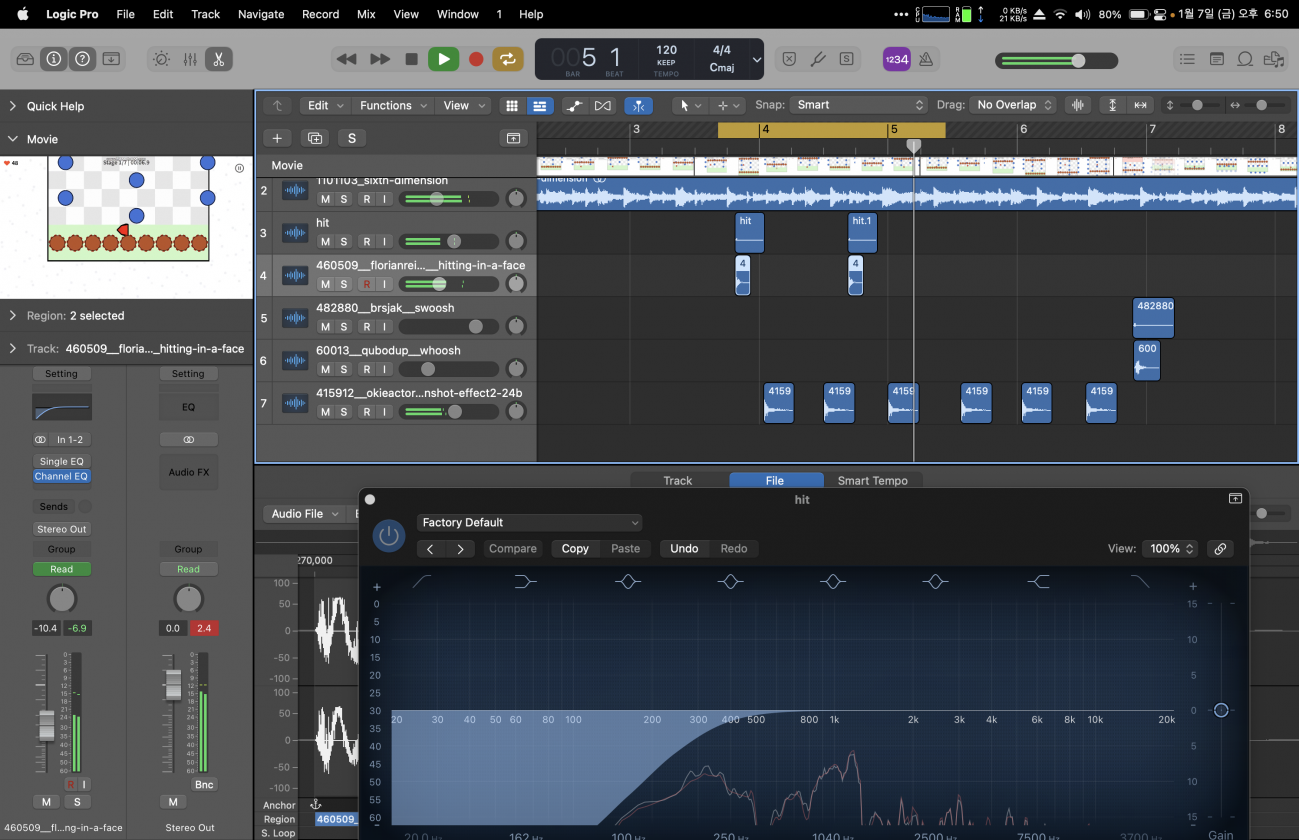Click the Stop transport button
This screenshot has width=1299, height=840.
point(411,59)
